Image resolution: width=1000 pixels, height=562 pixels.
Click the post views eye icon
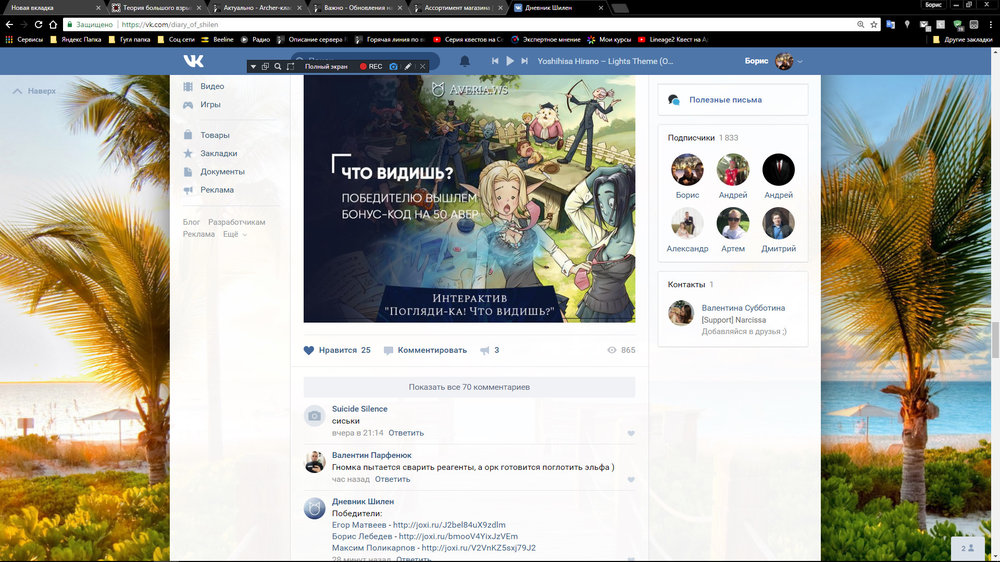pos(612,350)
